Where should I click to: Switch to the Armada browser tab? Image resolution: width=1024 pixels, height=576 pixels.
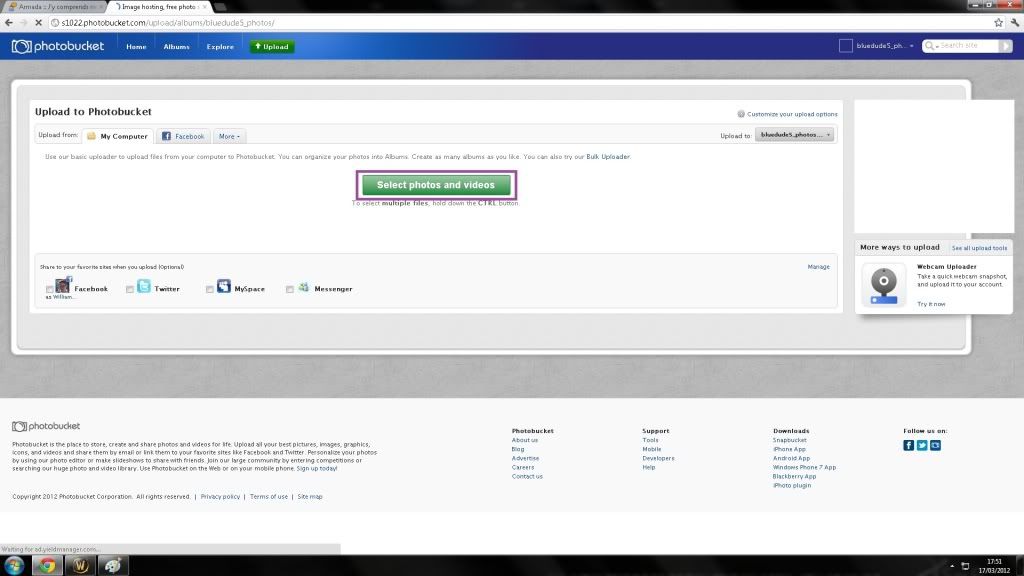(x=54, y=7)
